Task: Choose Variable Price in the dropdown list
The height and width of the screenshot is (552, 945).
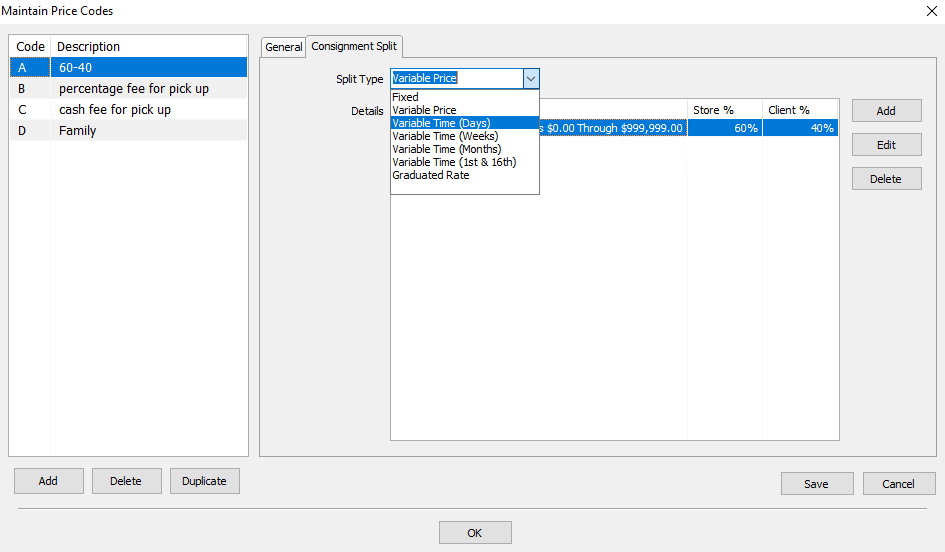Action: 465,110
